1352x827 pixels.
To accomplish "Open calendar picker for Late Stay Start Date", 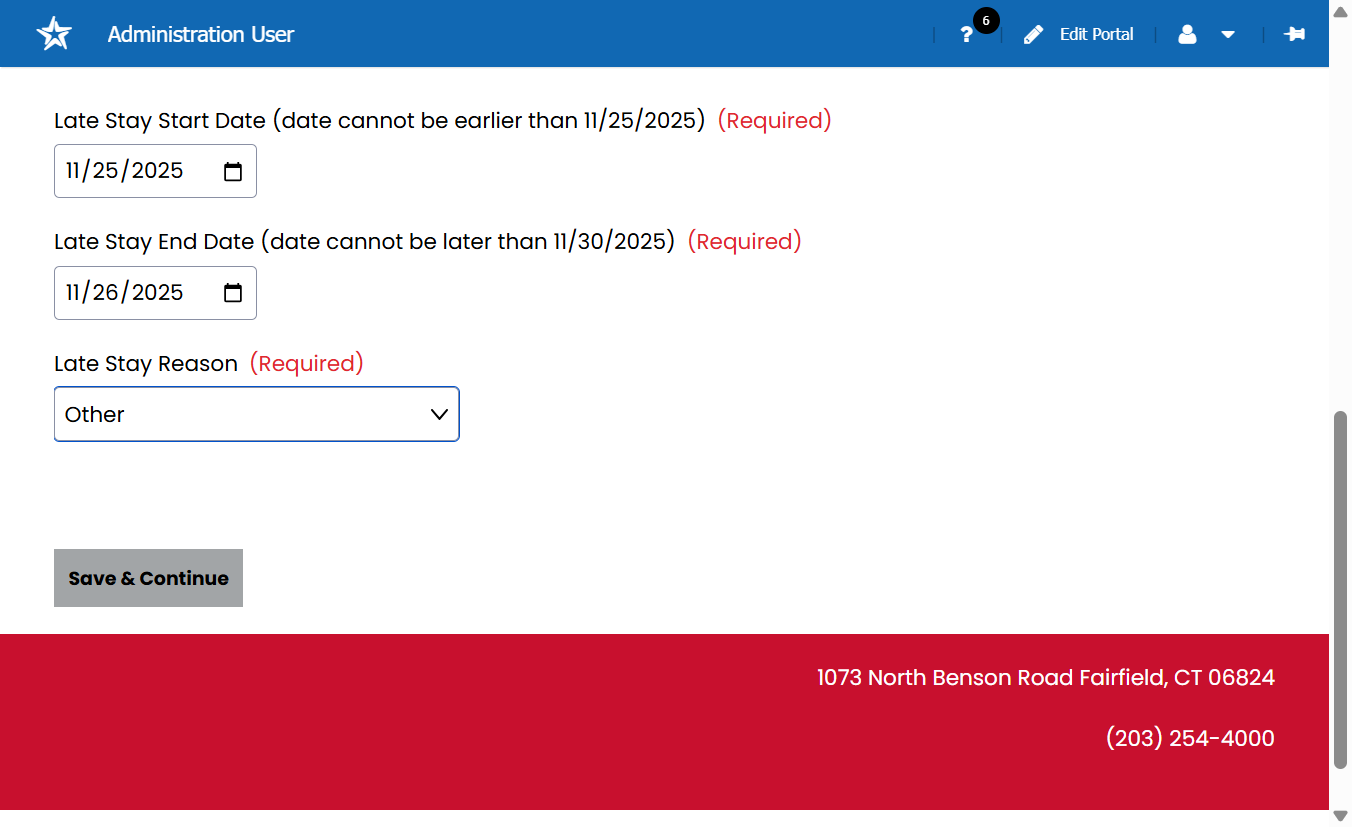I will [233, 172].
